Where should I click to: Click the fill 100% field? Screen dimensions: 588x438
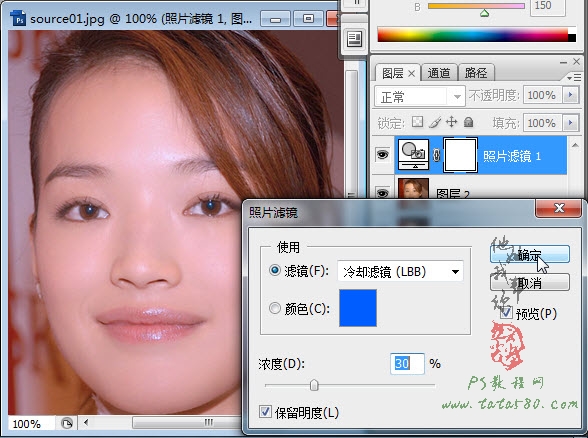click(543, 123)
